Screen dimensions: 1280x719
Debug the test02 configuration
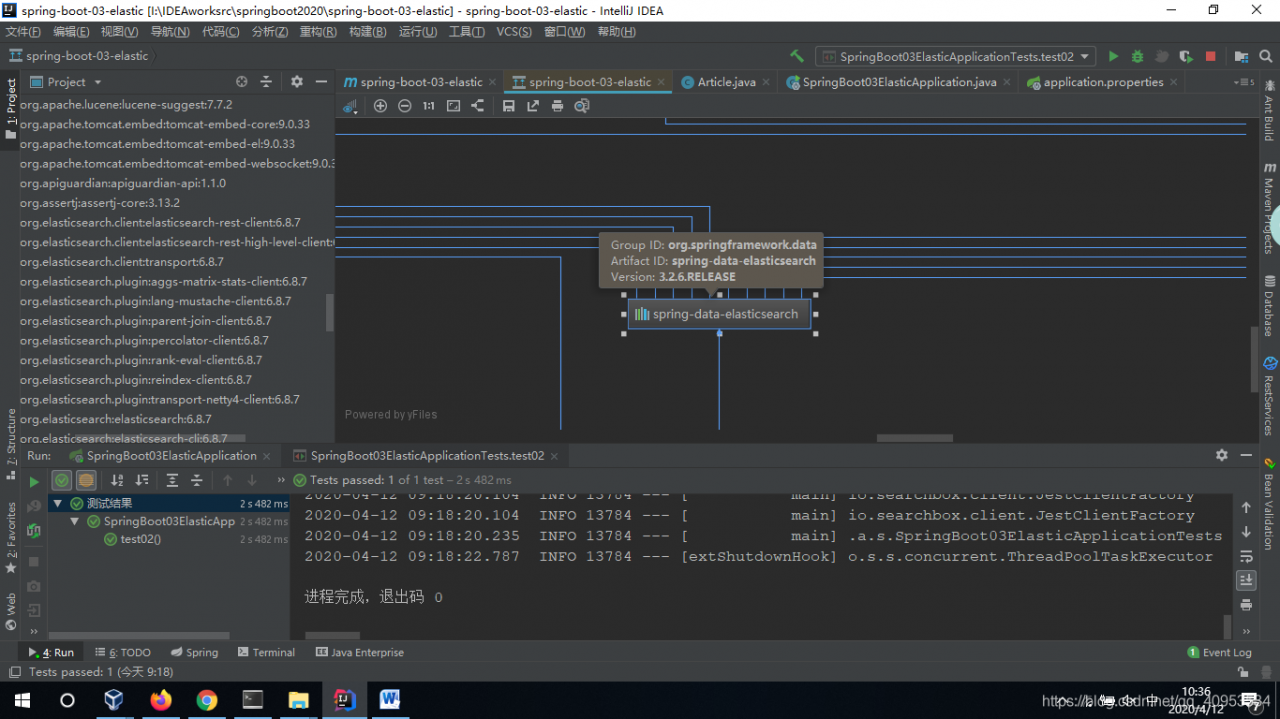coord(1137,57)
